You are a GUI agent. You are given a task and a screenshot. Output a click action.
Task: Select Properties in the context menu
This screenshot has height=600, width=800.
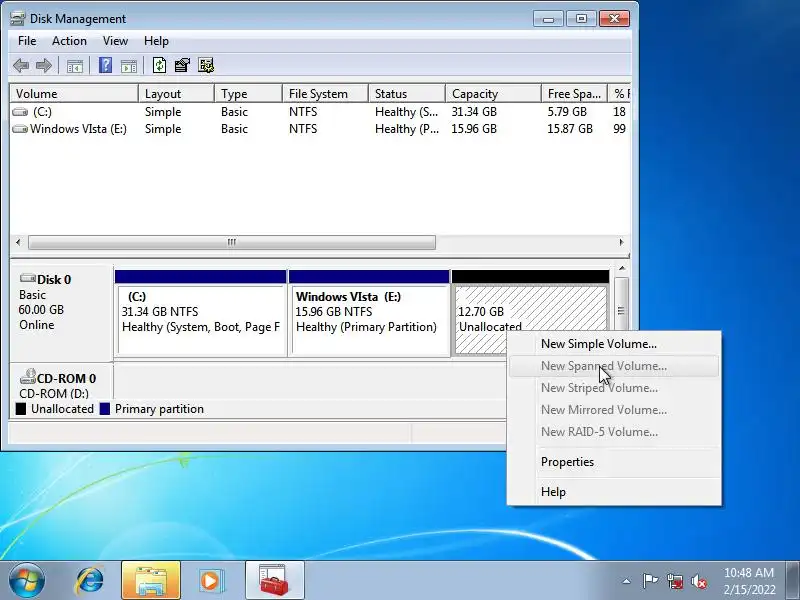pyautogui.click(x=614, y=462)
